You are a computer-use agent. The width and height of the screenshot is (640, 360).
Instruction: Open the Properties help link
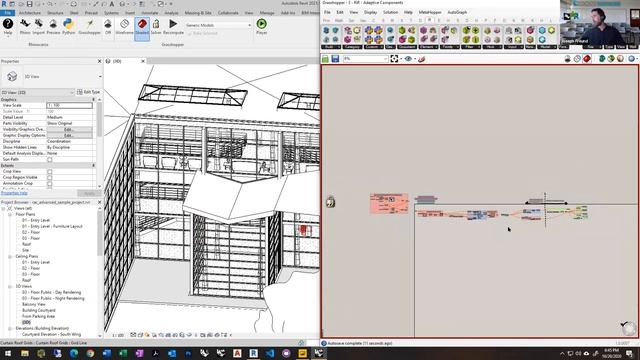[14, 193]
